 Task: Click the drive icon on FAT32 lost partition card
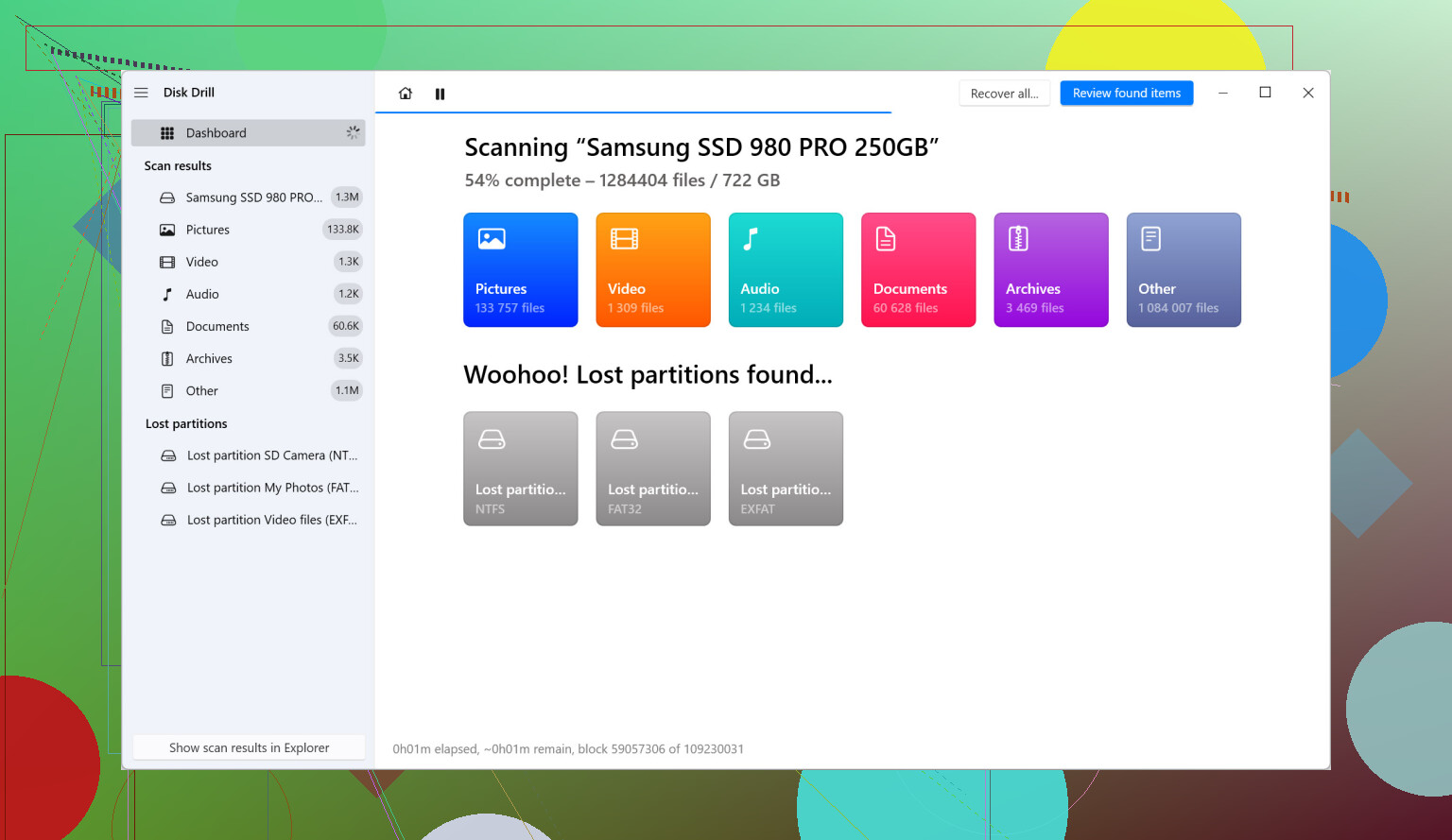coord(624,439)
